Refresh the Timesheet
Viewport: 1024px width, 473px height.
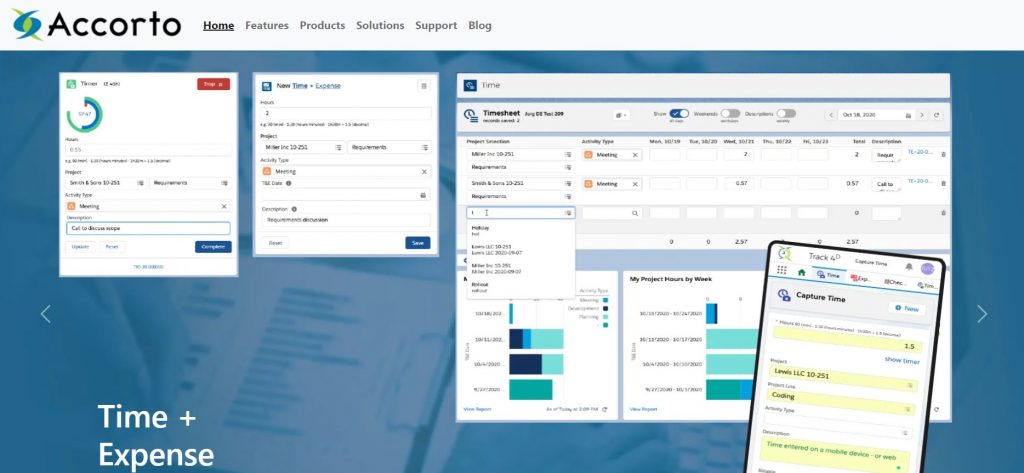pos(936,115)
